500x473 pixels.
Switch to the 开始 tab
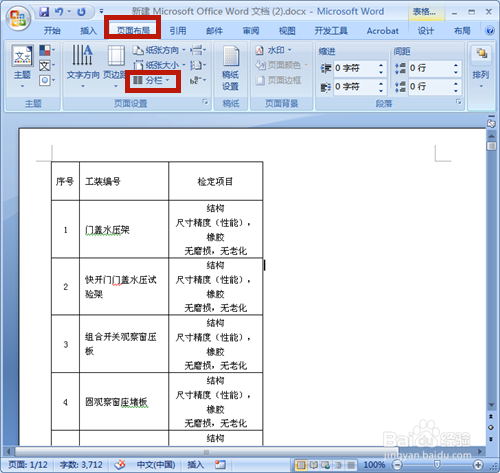(52, 31)
